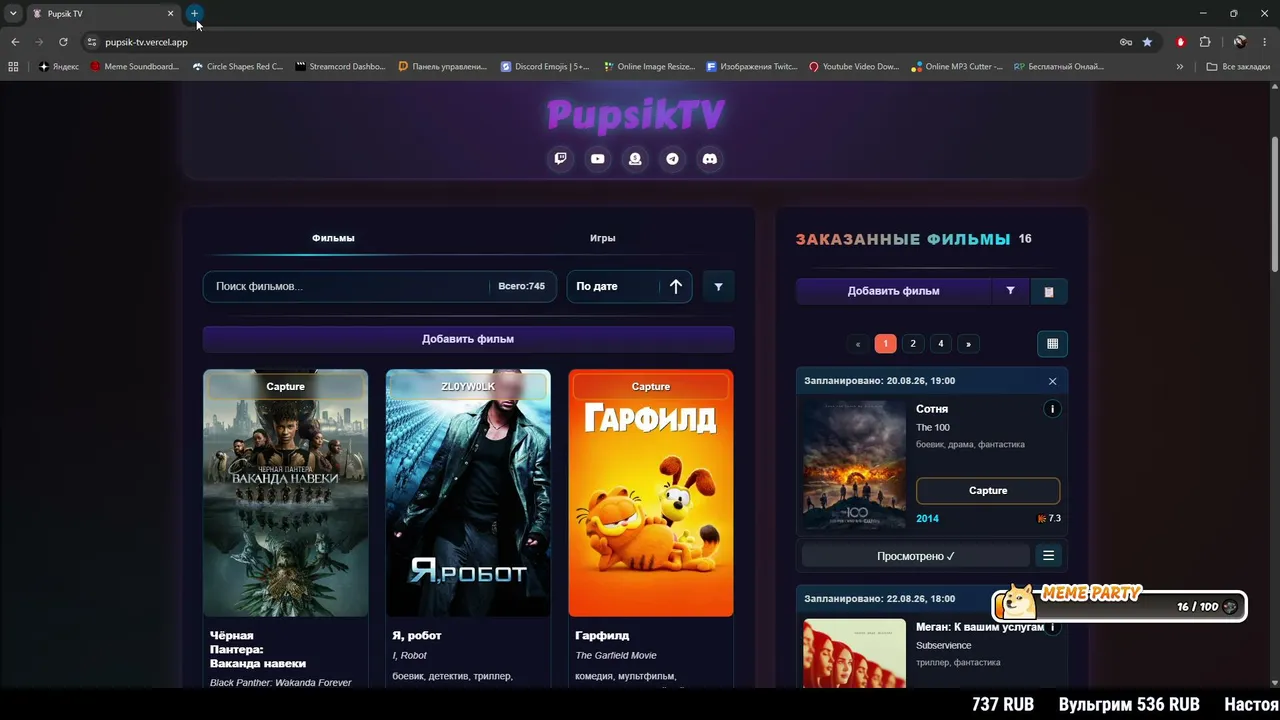Click the 7.3 rating on Сотня card
The height and width of the screenshot is (720, 1280).
click(x=1049, y=519)
